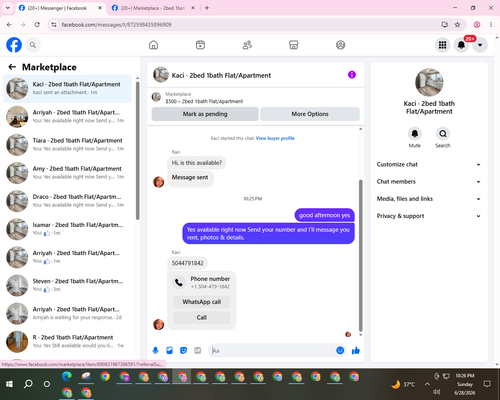Image resolution: width=500 pixels, height=400 pixels.
Task: Open Microsoft Edge from taskbar
Action: [67, 376]
